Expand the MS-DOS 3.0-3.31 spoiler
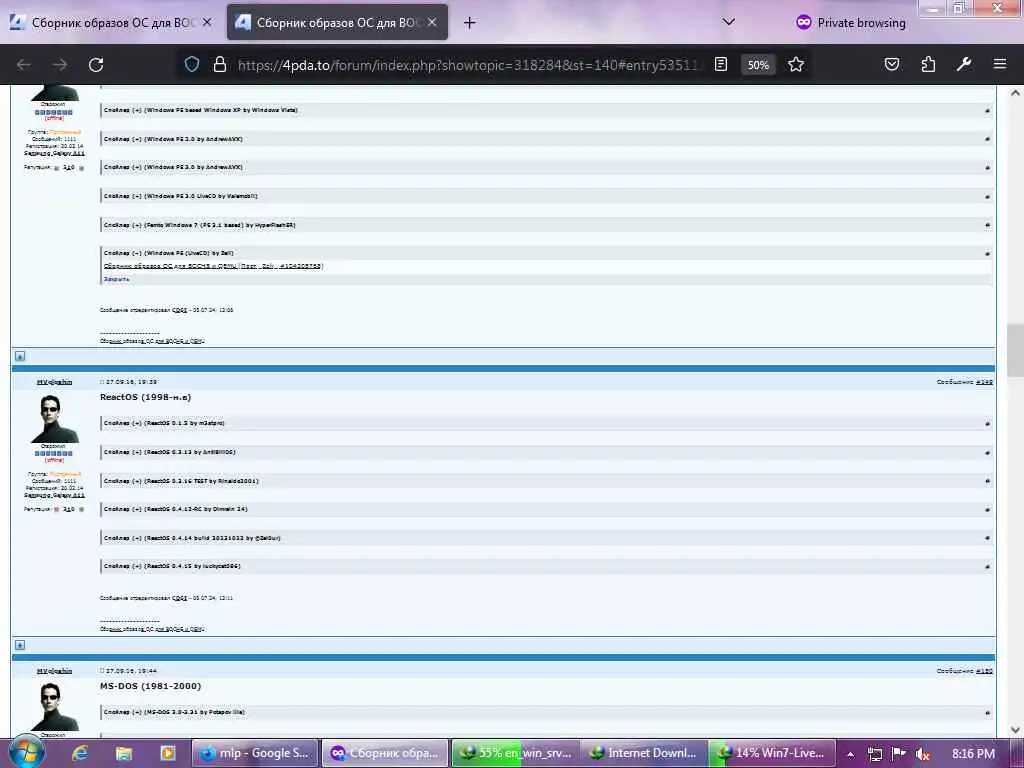This screenshot has height=768, width=1024. tap(546, 712)
